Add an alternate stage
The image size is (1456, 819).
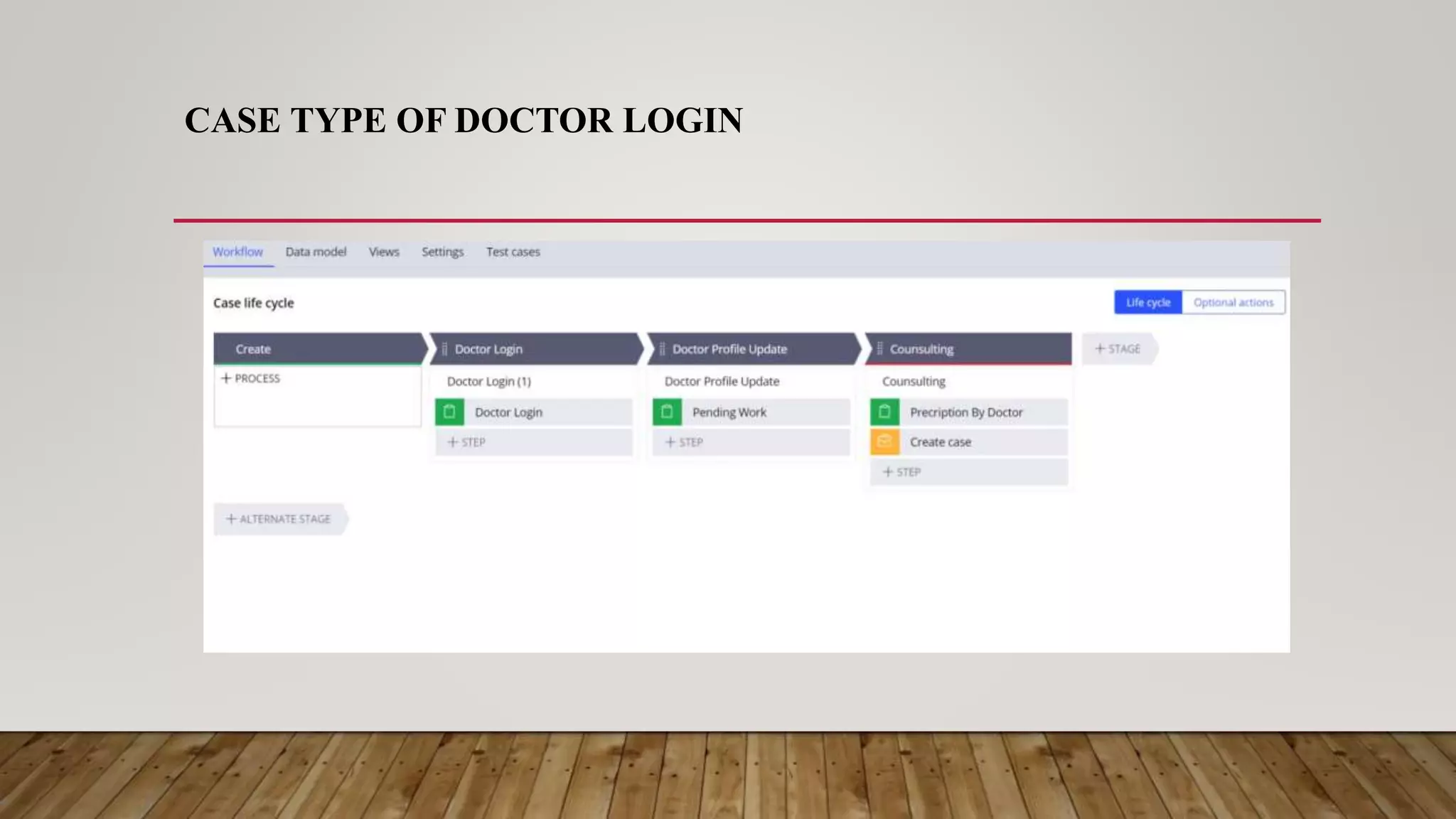[279, 519]
